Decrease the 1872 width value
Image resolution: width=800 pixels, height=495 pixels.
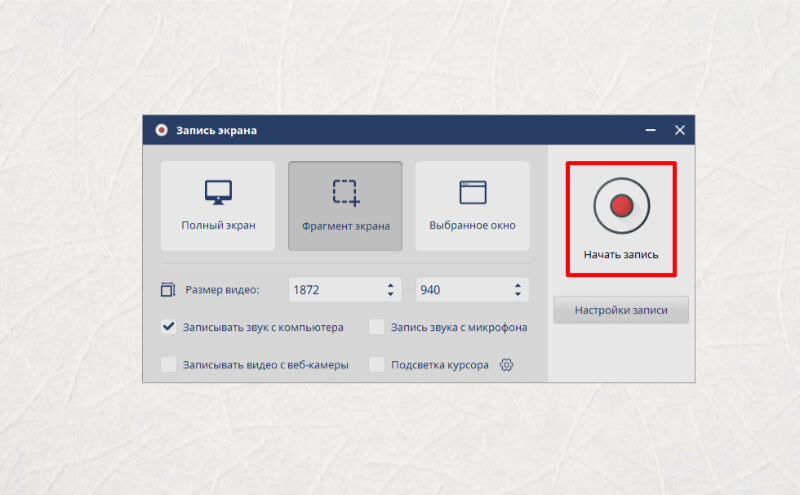click(390, 294)
